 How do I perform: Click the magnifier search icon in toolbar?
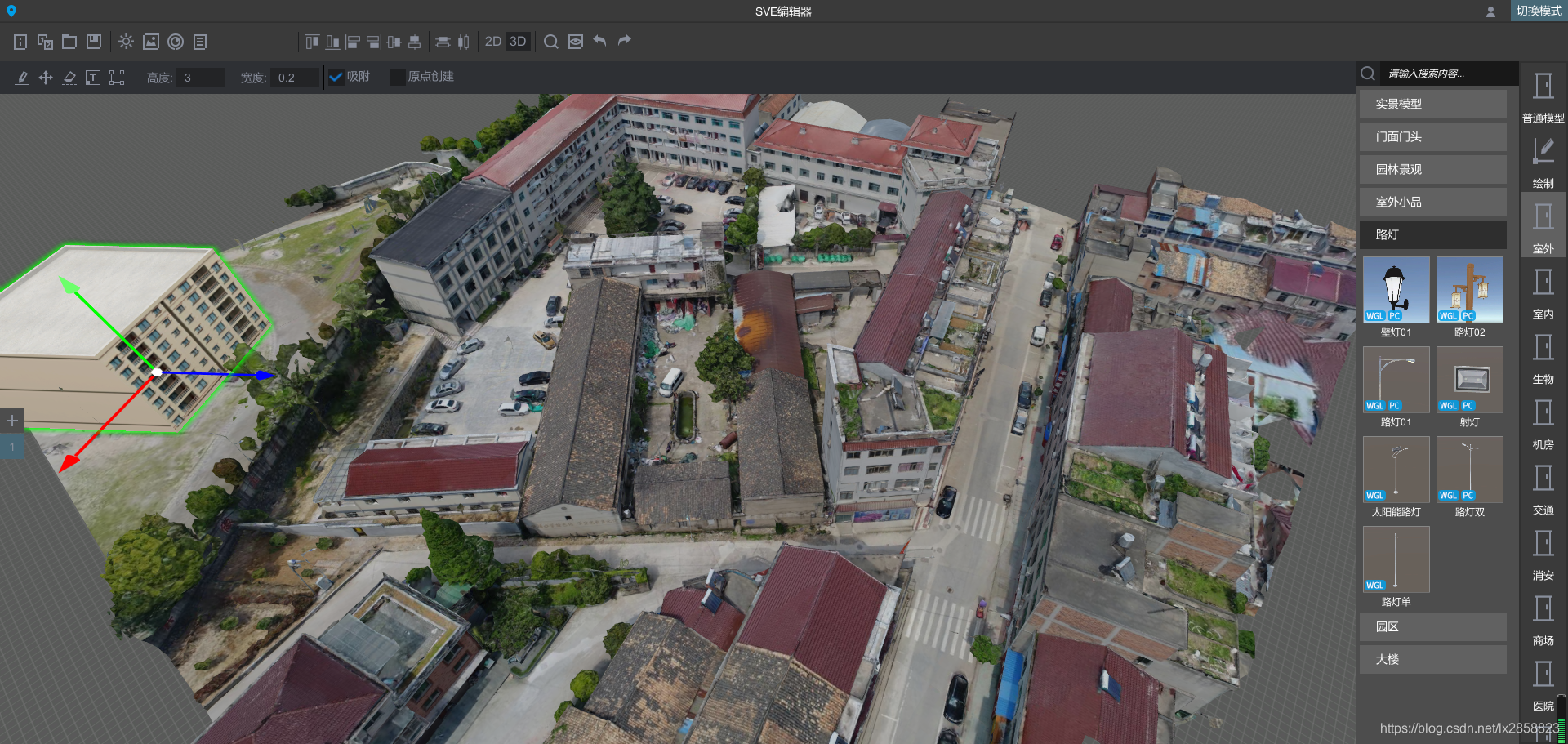551,42
